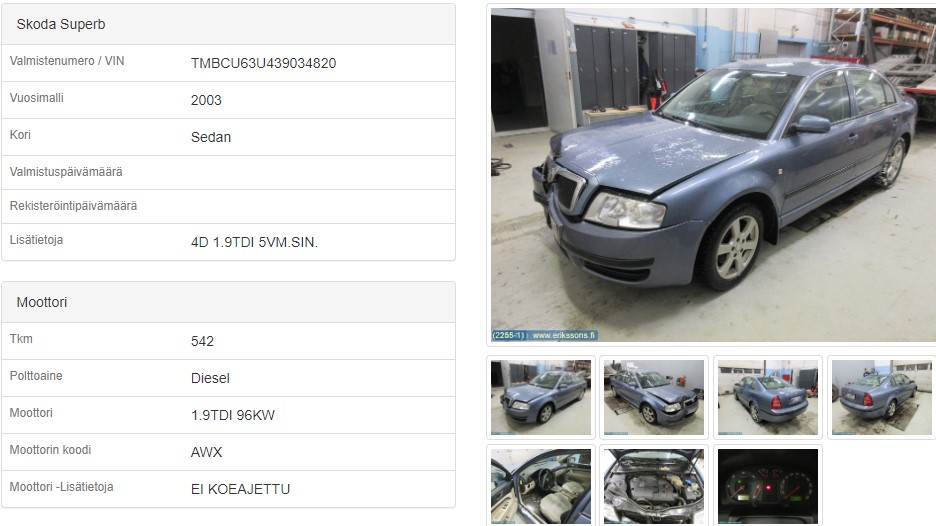Open the main Skoda Superb front photo
This screenshot has width=936, height=526.
click(713, 175)
